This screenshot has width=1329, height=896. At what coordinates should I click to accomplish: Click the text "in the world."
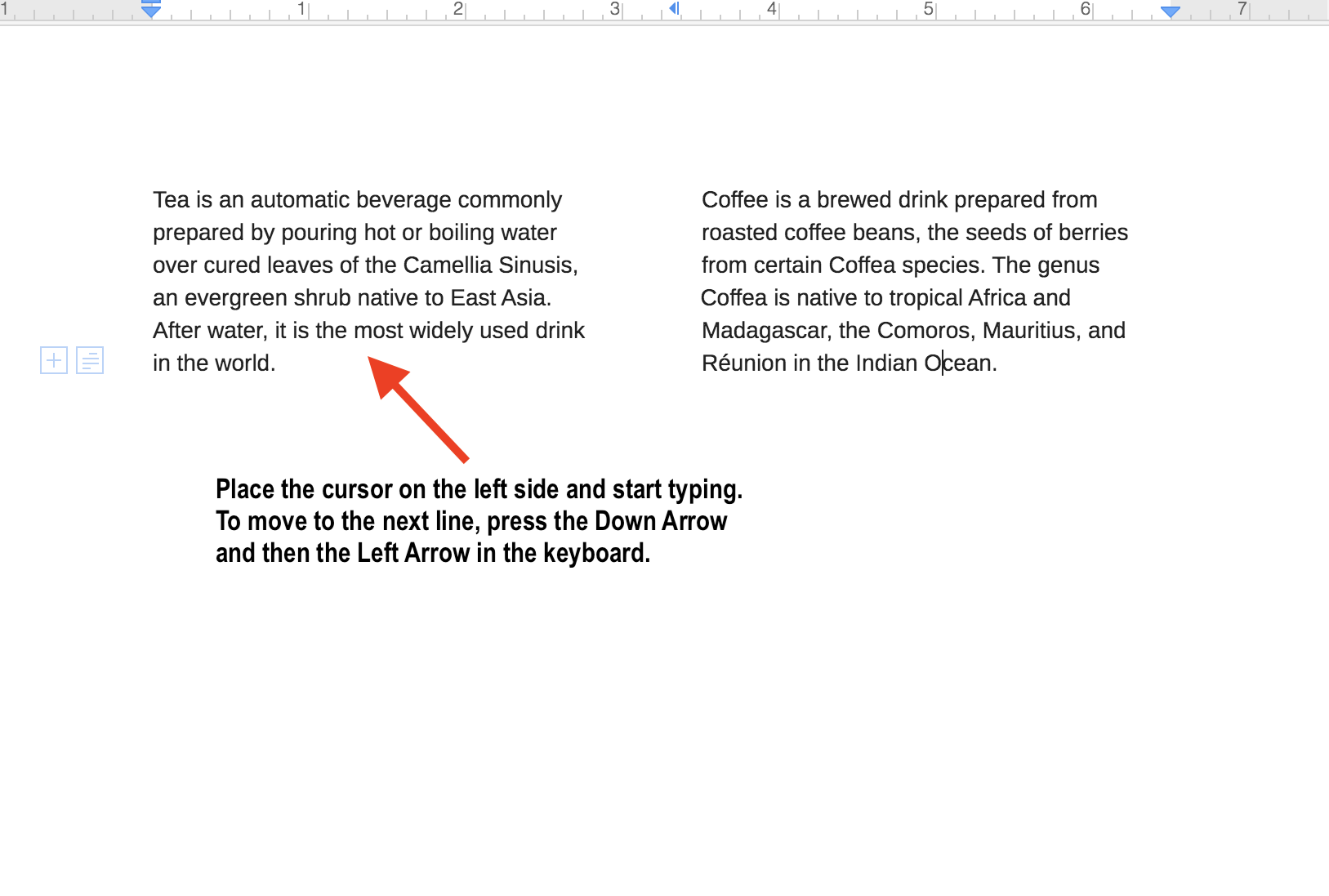point(214,363)
